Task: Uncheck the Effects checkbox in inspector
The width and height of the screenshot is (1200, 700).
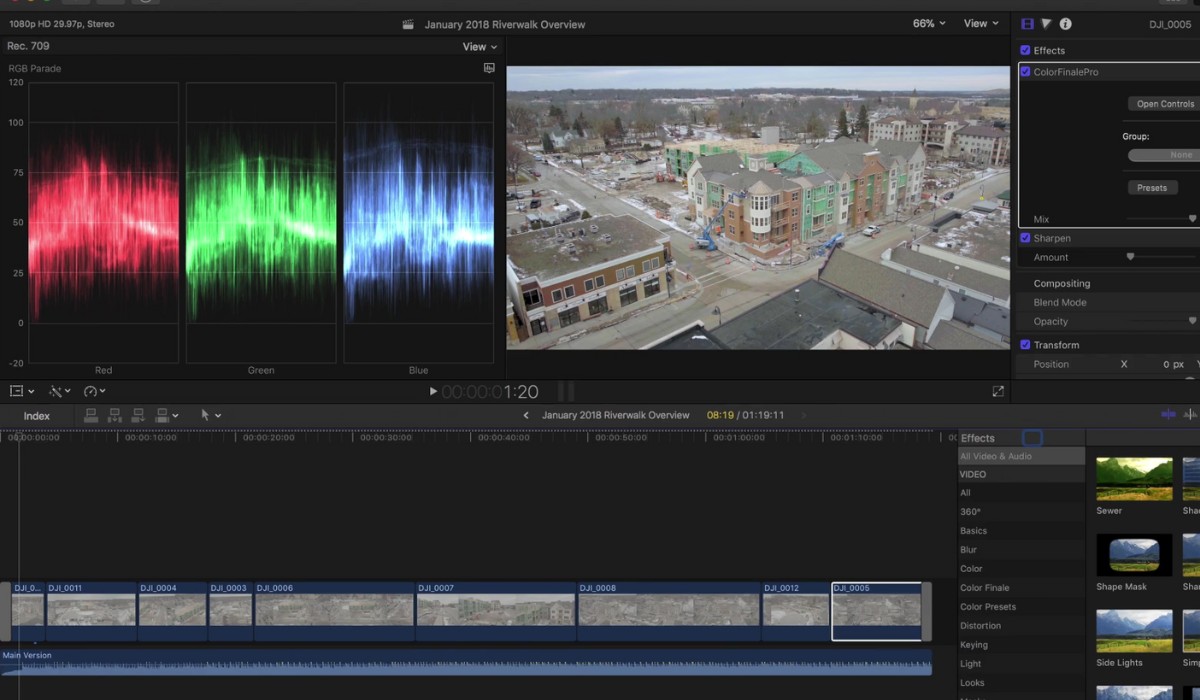Action: [x=1025, y=50]
